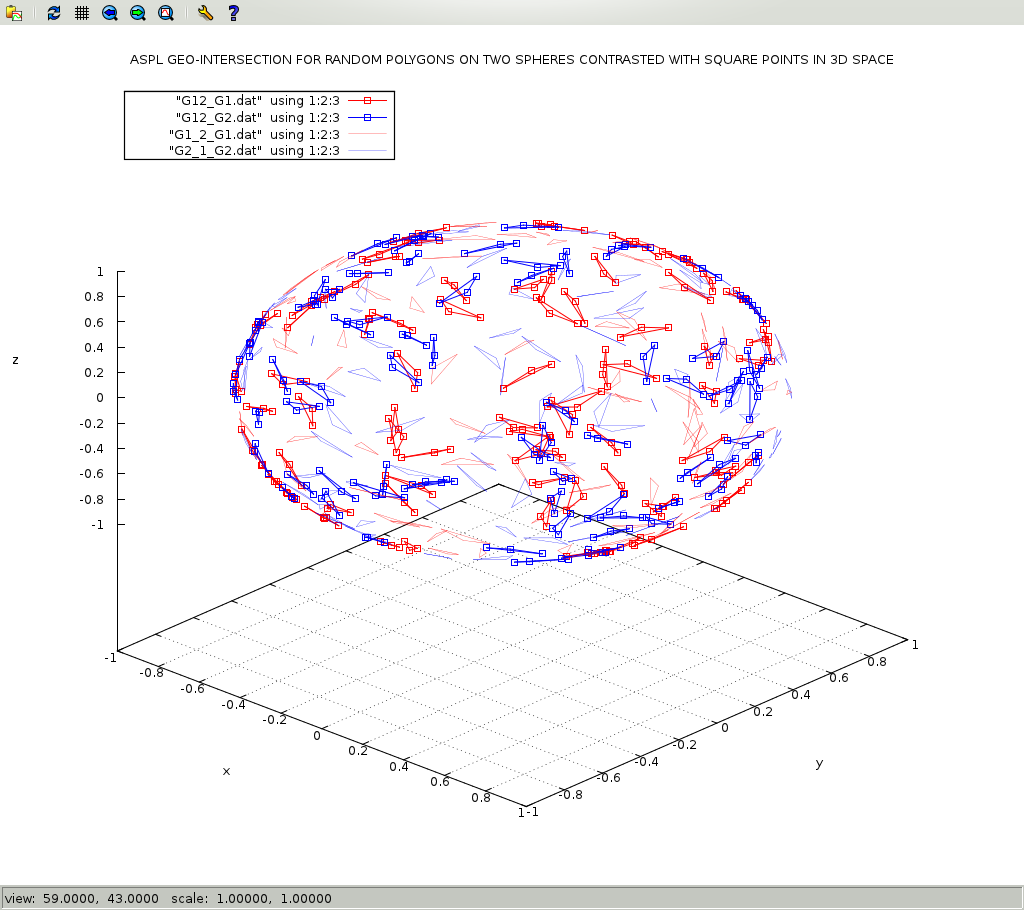Viewport: 1024px width, 910px height.
Task: Open terminal configuration wrench icon
Action: 205,13
